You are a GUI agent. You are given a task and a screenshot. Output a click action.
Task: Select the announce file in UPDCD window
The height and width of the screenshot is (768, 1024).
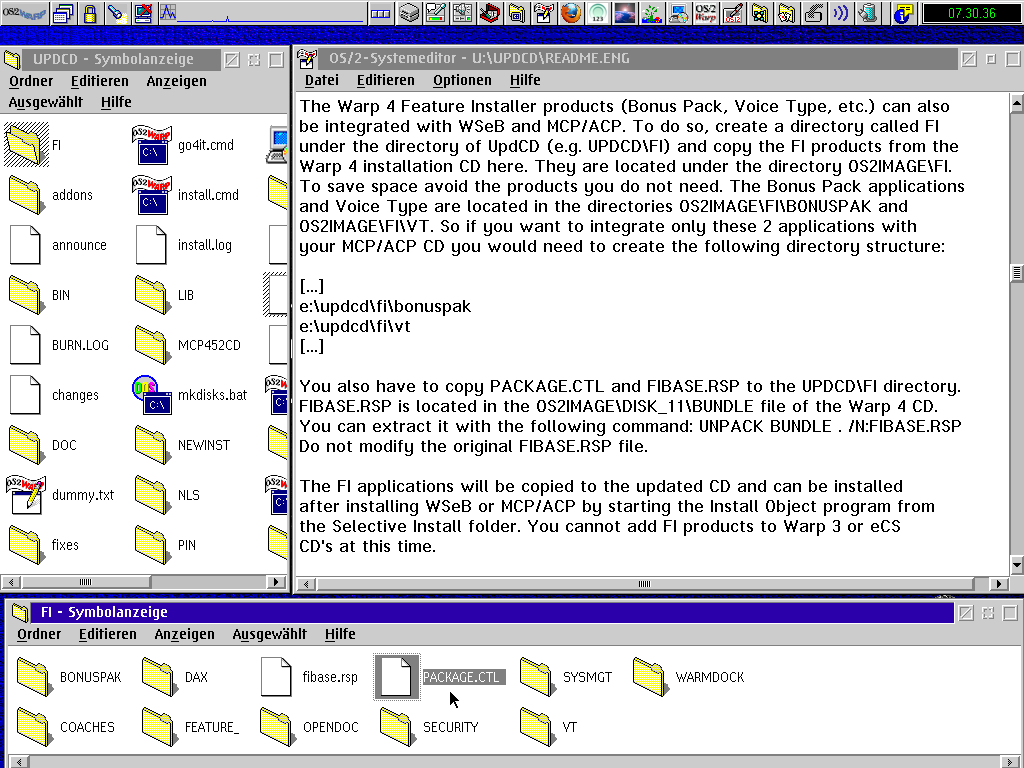pos(25,245)
